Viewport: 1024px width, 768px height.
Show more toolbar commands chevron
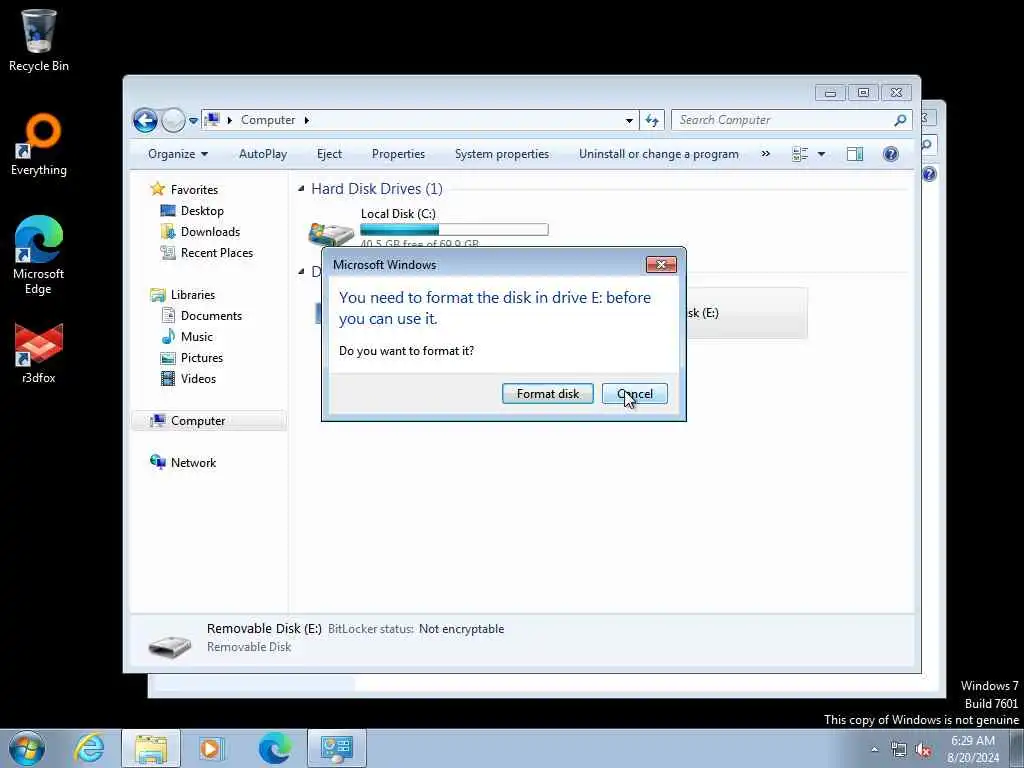coord(765,154)
